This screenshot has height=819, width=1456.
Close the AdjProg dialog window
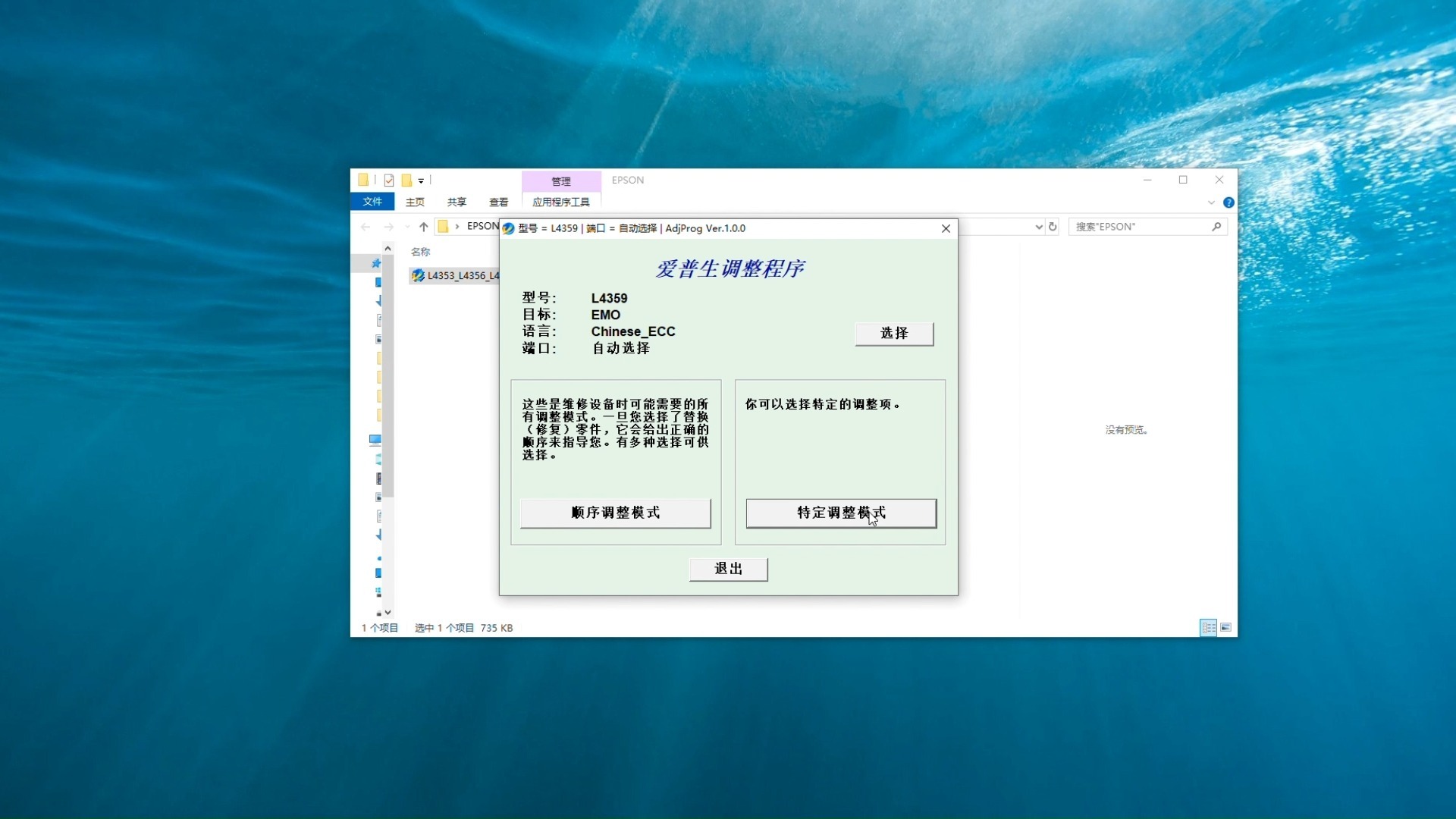[946, 228]
